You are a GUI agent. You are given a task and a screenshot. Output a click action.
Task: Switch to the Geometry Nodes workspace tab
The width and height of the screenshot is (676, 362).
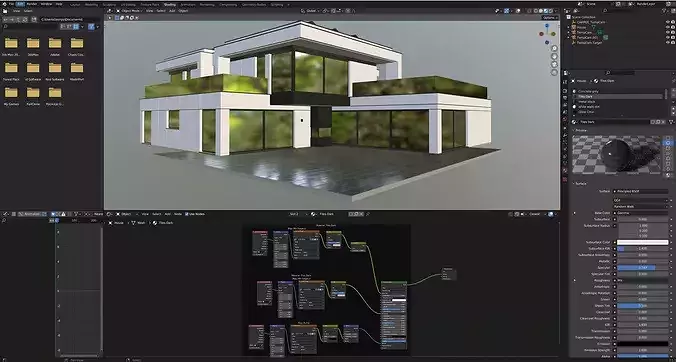254,4
